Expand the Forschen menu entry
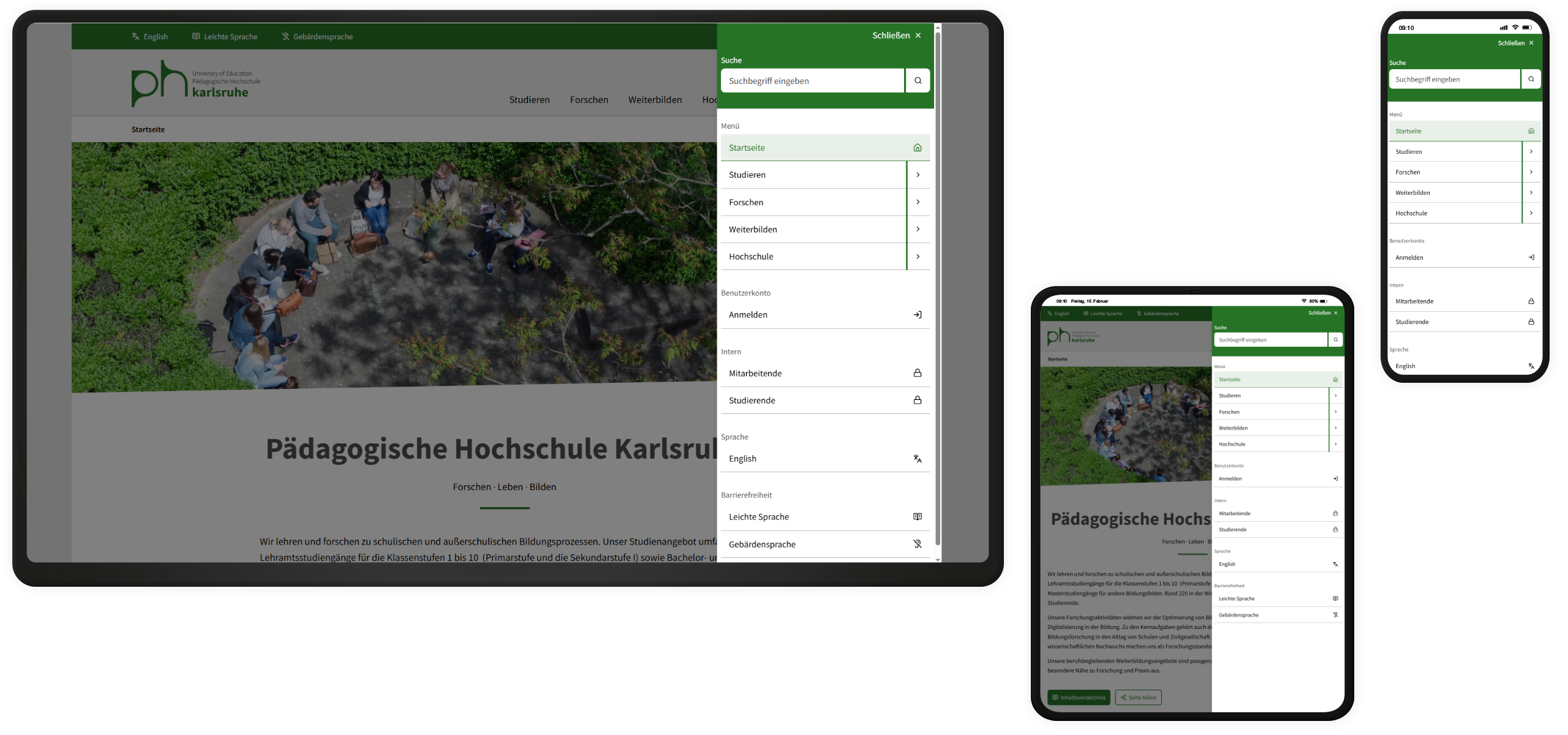1568x735 pixels. click(x=917, y=202)
